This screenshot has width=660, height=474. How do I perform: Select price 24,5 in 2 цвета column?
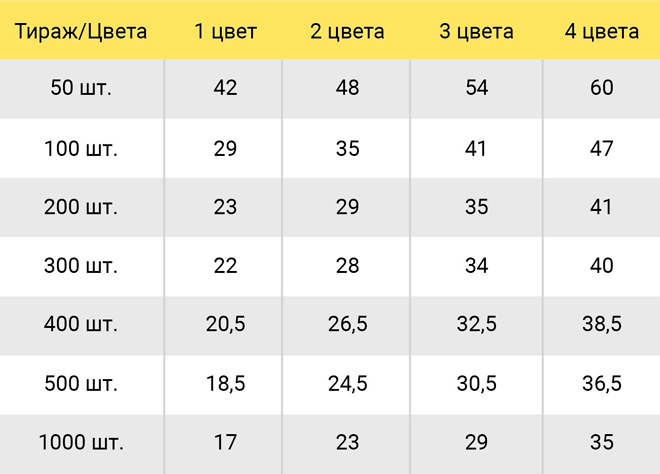(x=348, y=383)
